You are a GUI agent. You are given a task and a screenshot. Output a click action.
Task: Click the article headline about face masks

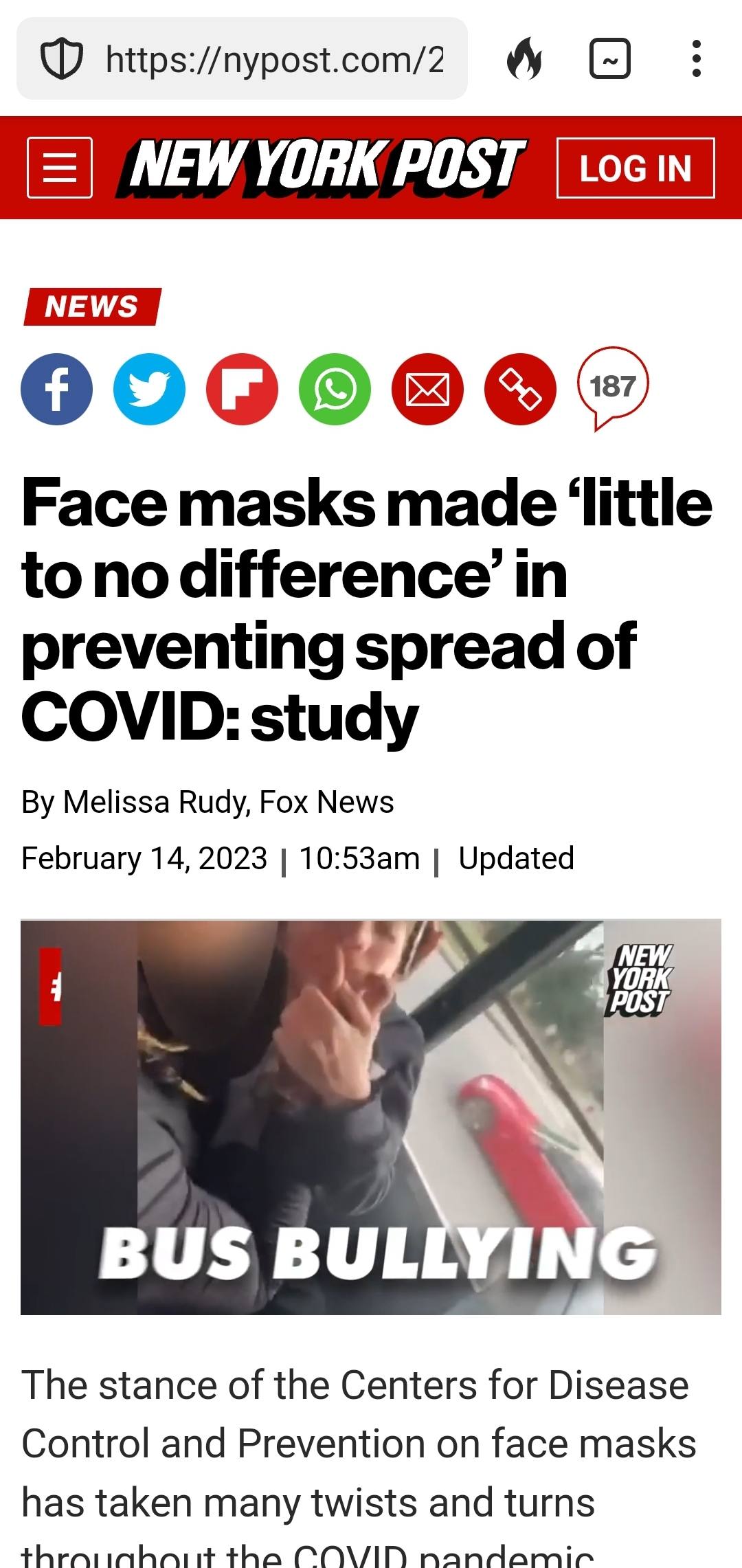(366, 610)
